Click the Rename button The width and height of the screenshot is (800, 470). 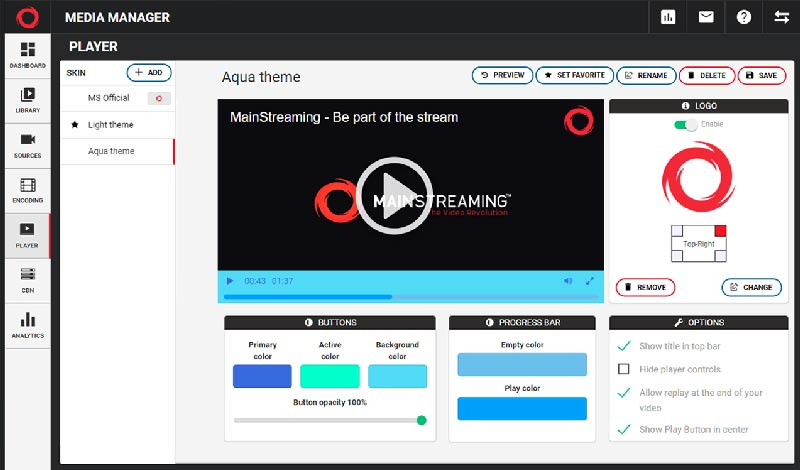coord(646,75)
